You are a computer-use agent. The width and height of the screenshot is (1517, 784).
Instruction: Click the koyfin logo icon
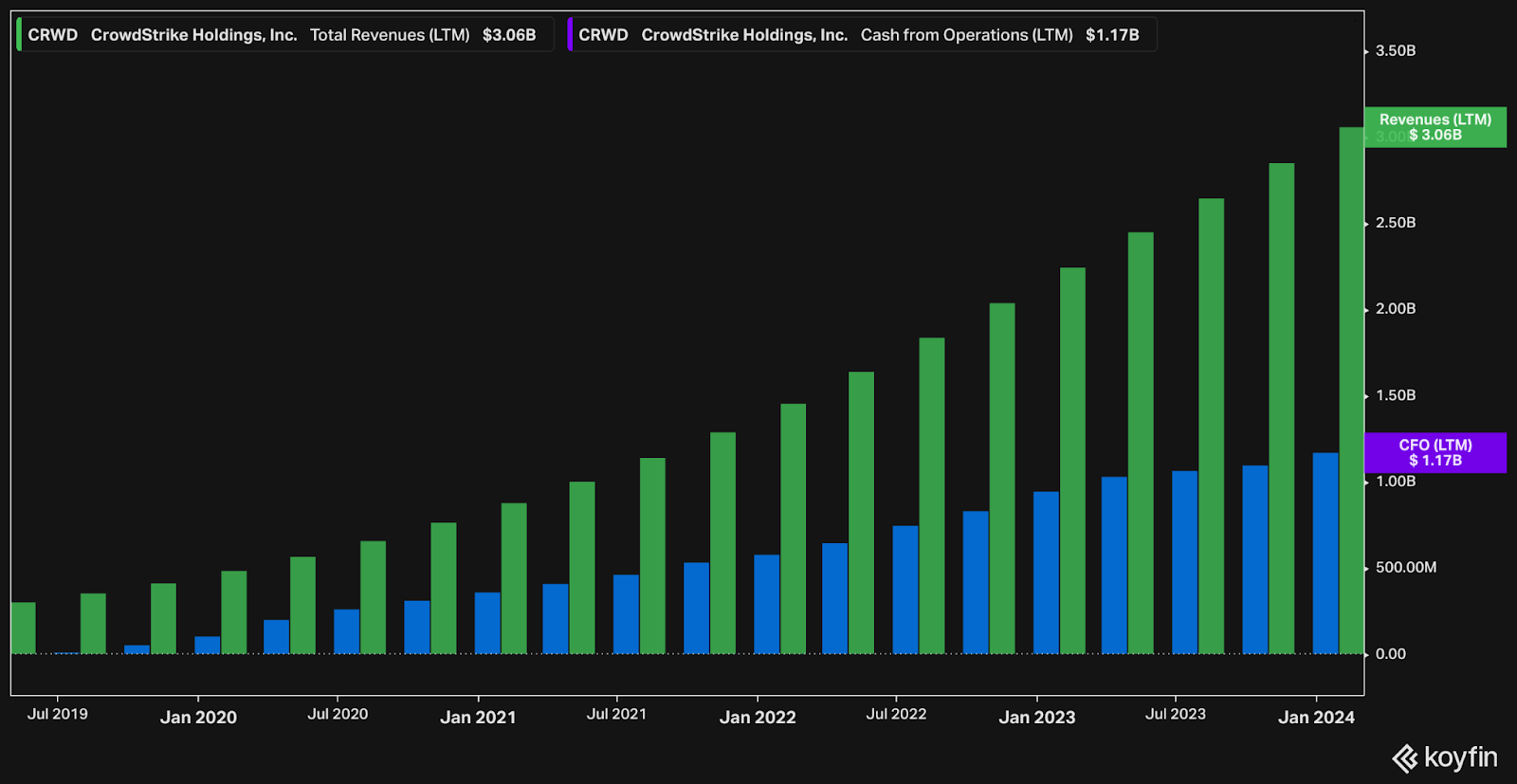pyautogui.click(x=1404, y=758)
